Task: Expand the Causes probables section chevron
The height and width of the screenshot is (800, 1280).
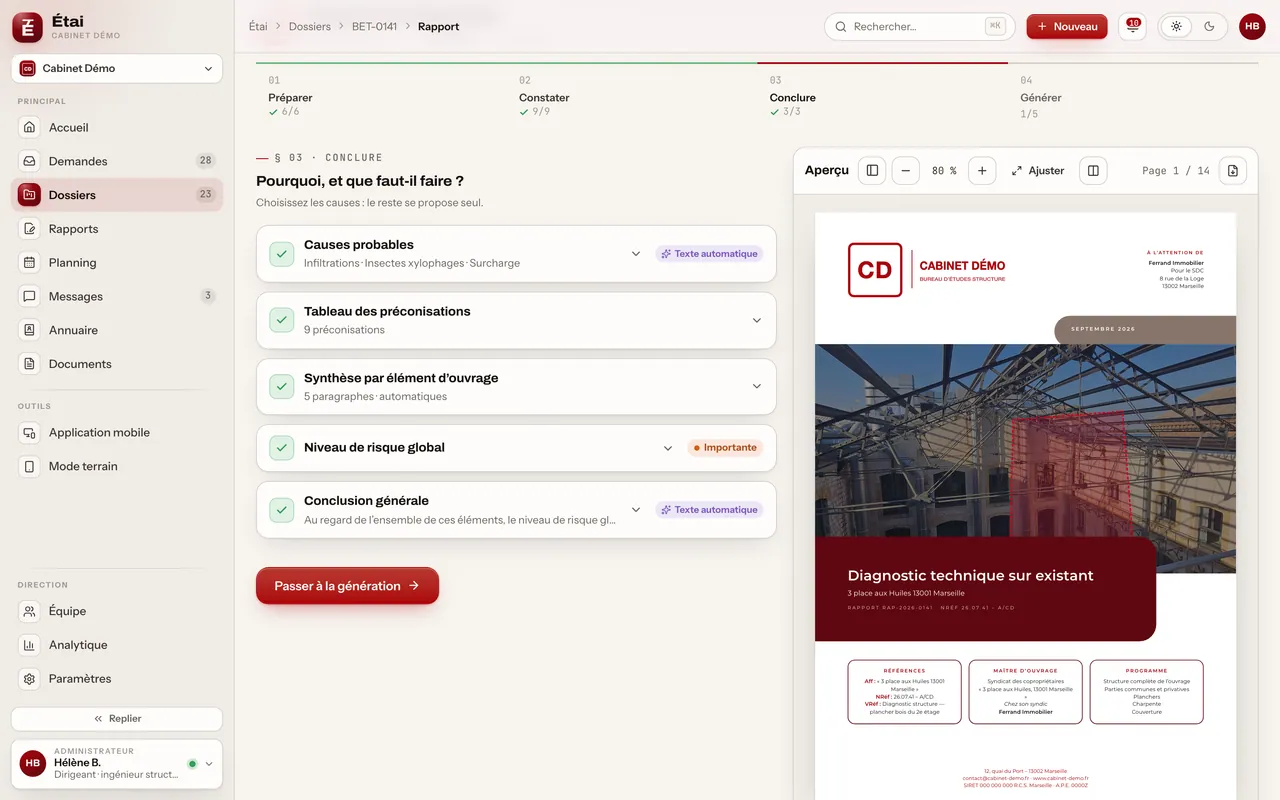Action: click(x=636, y=254)
